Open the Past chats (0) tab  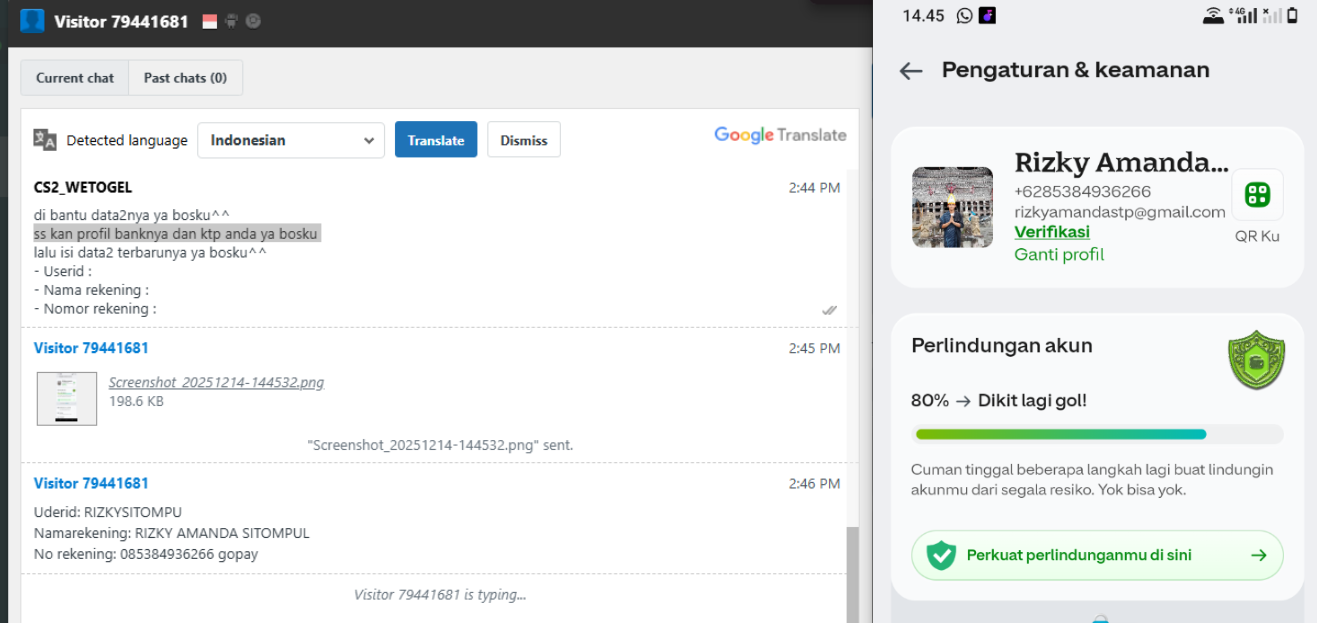pos(185,78)
